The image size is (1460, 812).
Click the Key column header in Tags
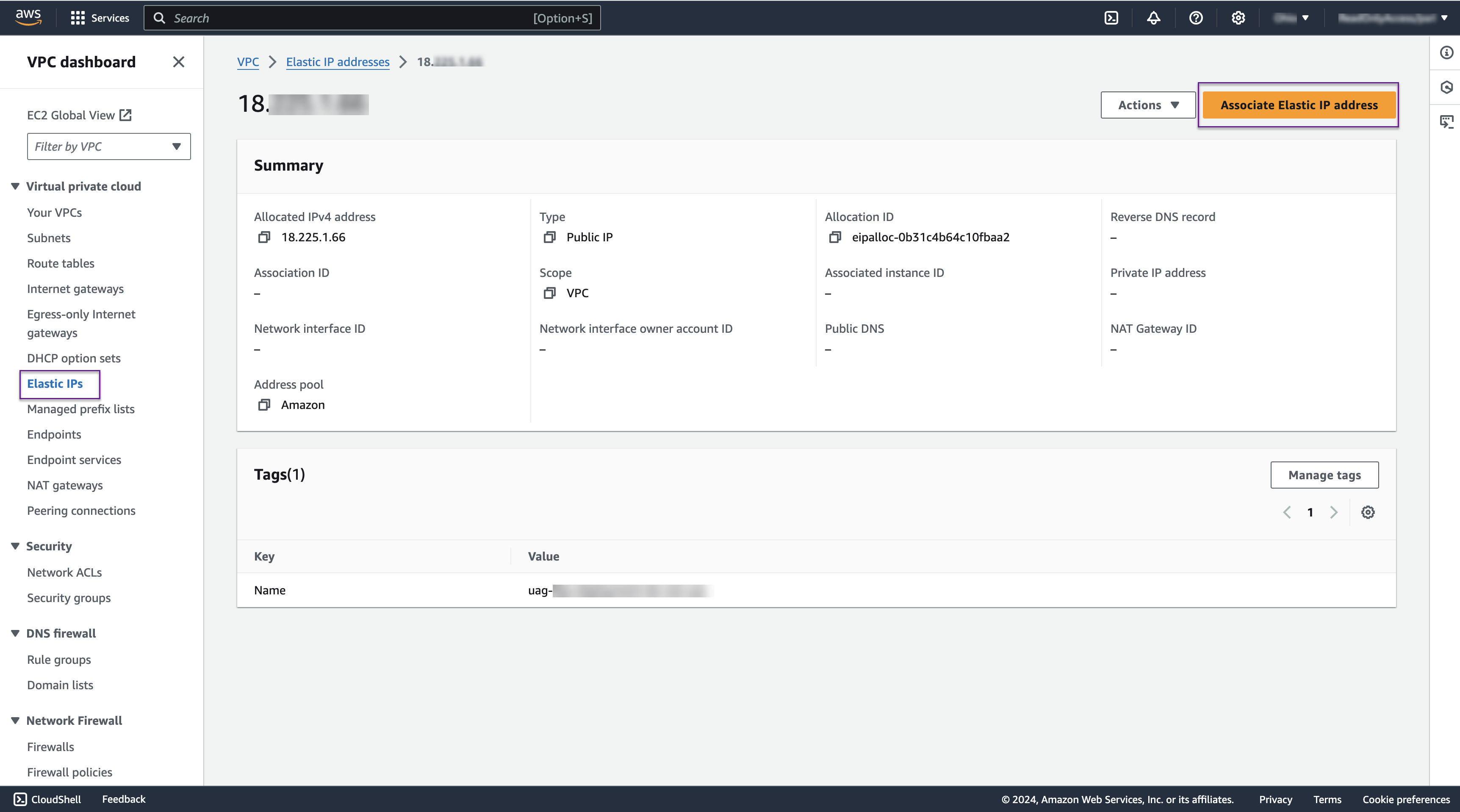264,556
